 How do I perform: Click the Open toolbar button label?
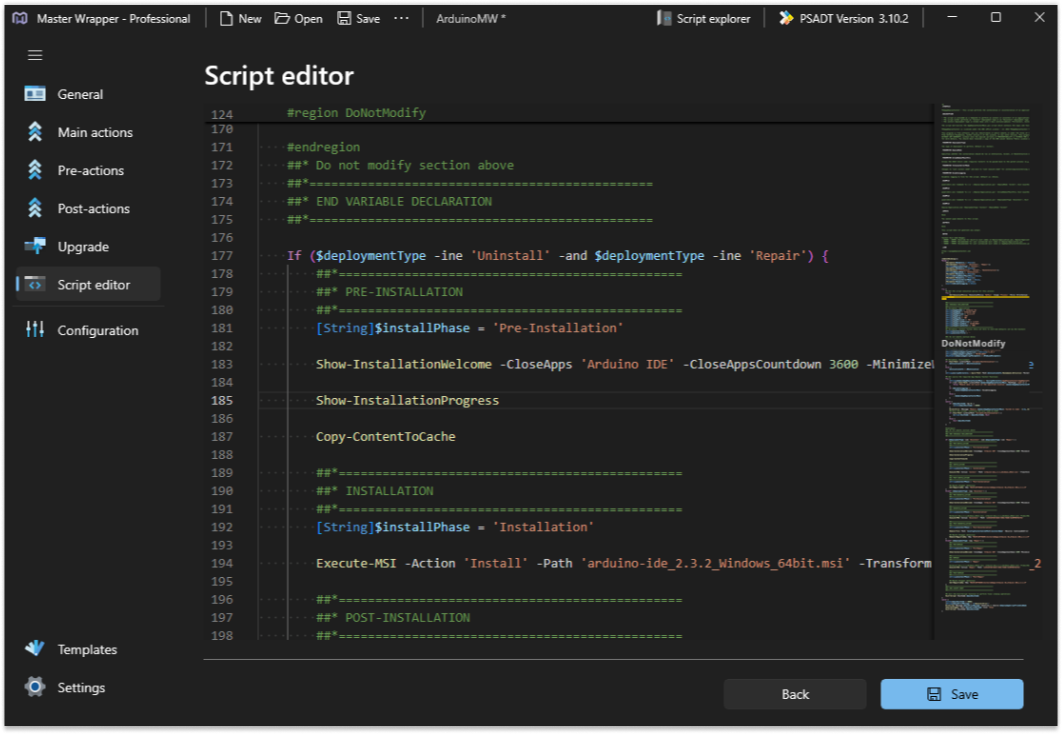[308, 19]
